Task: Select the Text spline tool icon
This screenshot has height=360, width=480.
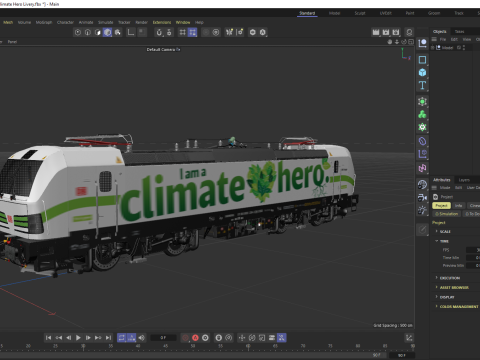Action: (422, 85)
